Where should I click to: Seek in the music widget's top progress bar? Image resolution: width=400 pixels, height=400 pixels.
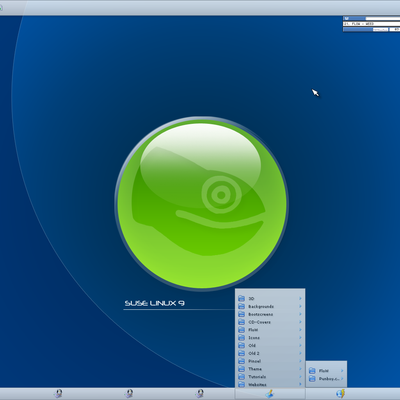tap(372, 19)
